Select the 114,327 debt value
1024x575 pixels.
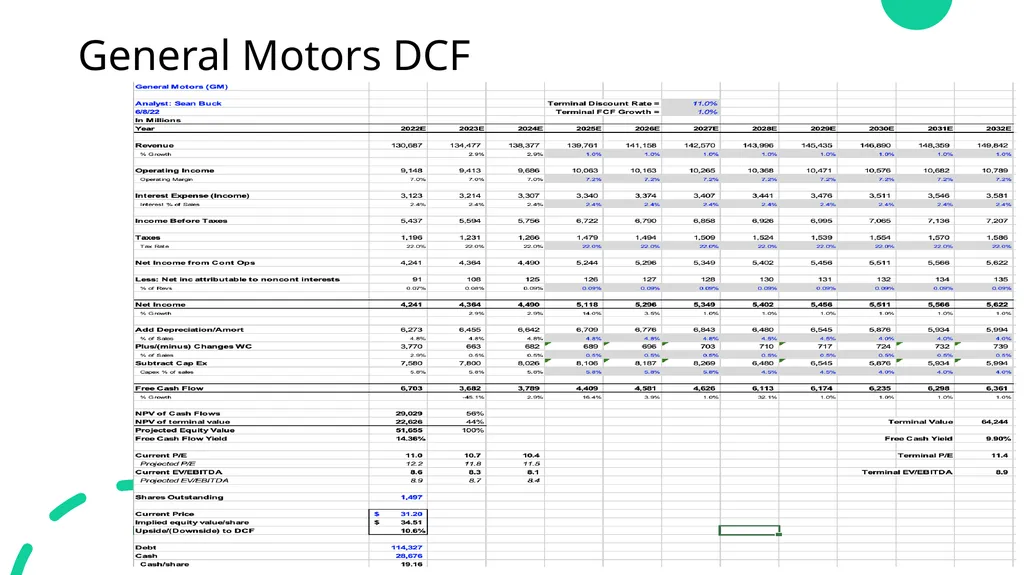tap(407, 548)
